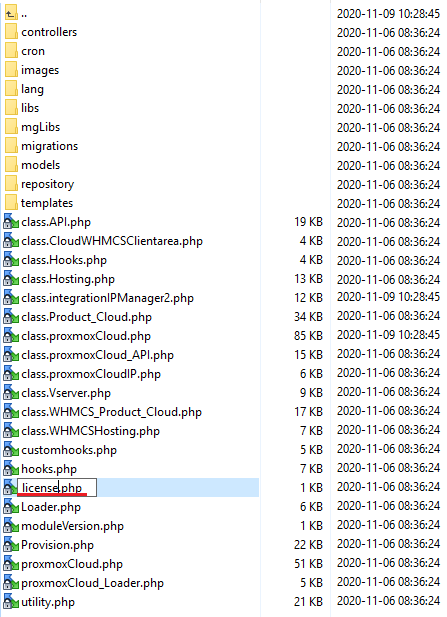The image size is (447, 617).
Task: Click the file icon of customhooks.php
Action: [11, 449]
